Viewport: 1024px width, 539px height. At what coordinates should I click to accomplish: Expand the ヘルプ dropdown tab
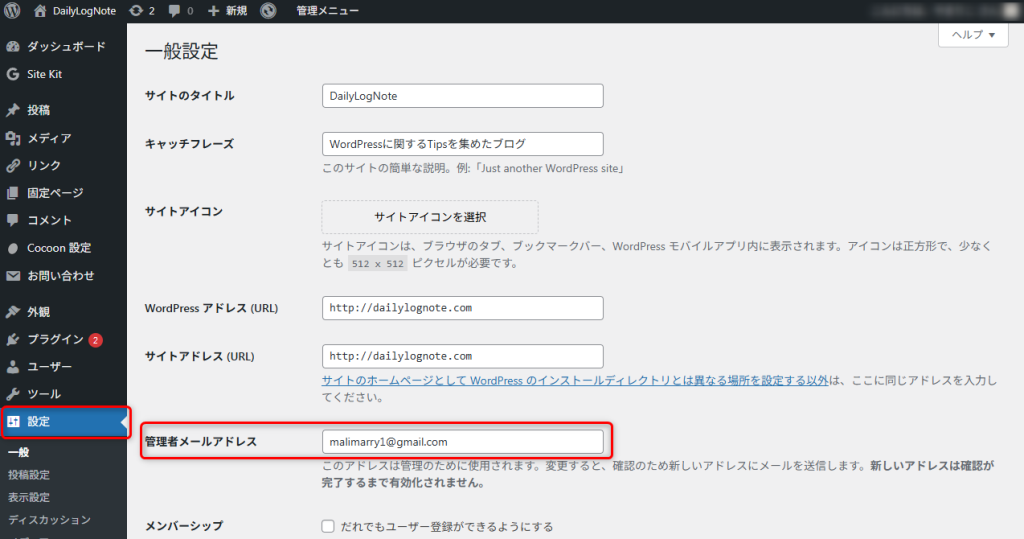tap(972, 35)
